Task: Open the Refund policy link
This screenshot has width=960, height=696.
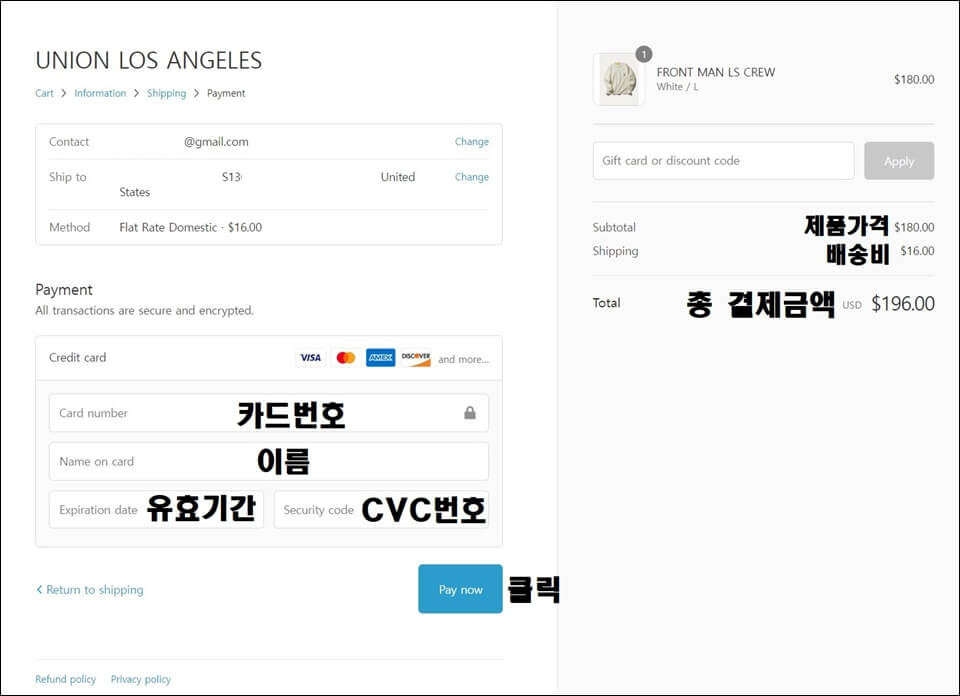Action: pos(66,679)
